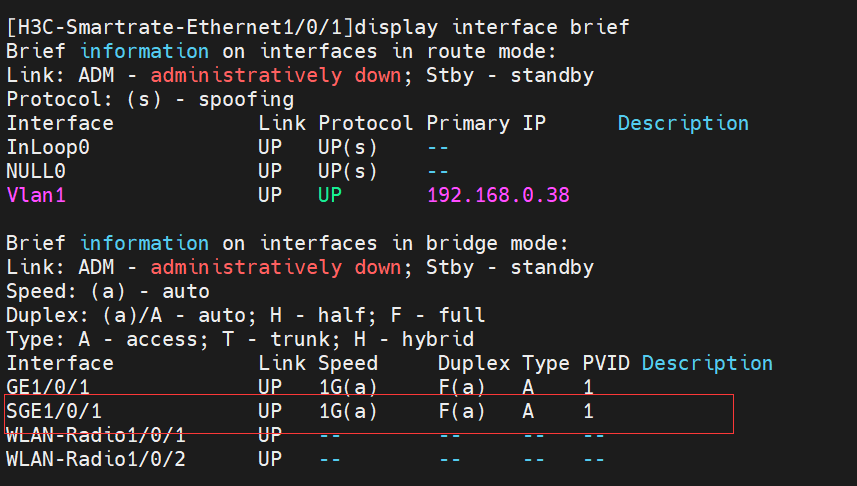Image resolution: width=857 pixels, height=486 pixels.
Task: Select the NULL0 interface name
Action: pyautogui.click(x=36, y=171)
